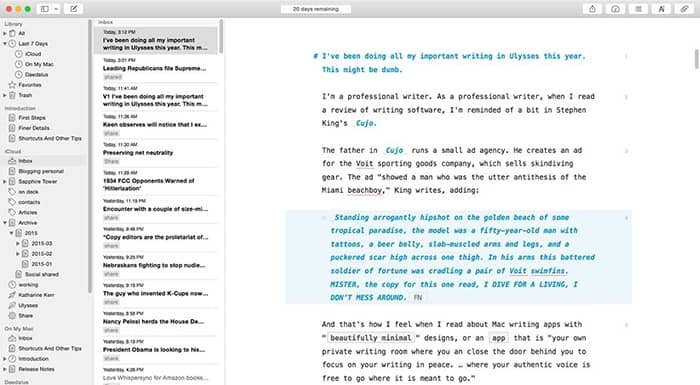Click the first Cujo italic text in editor
The height and width of the screenshot is (385, 700).
tap(366, 123)
